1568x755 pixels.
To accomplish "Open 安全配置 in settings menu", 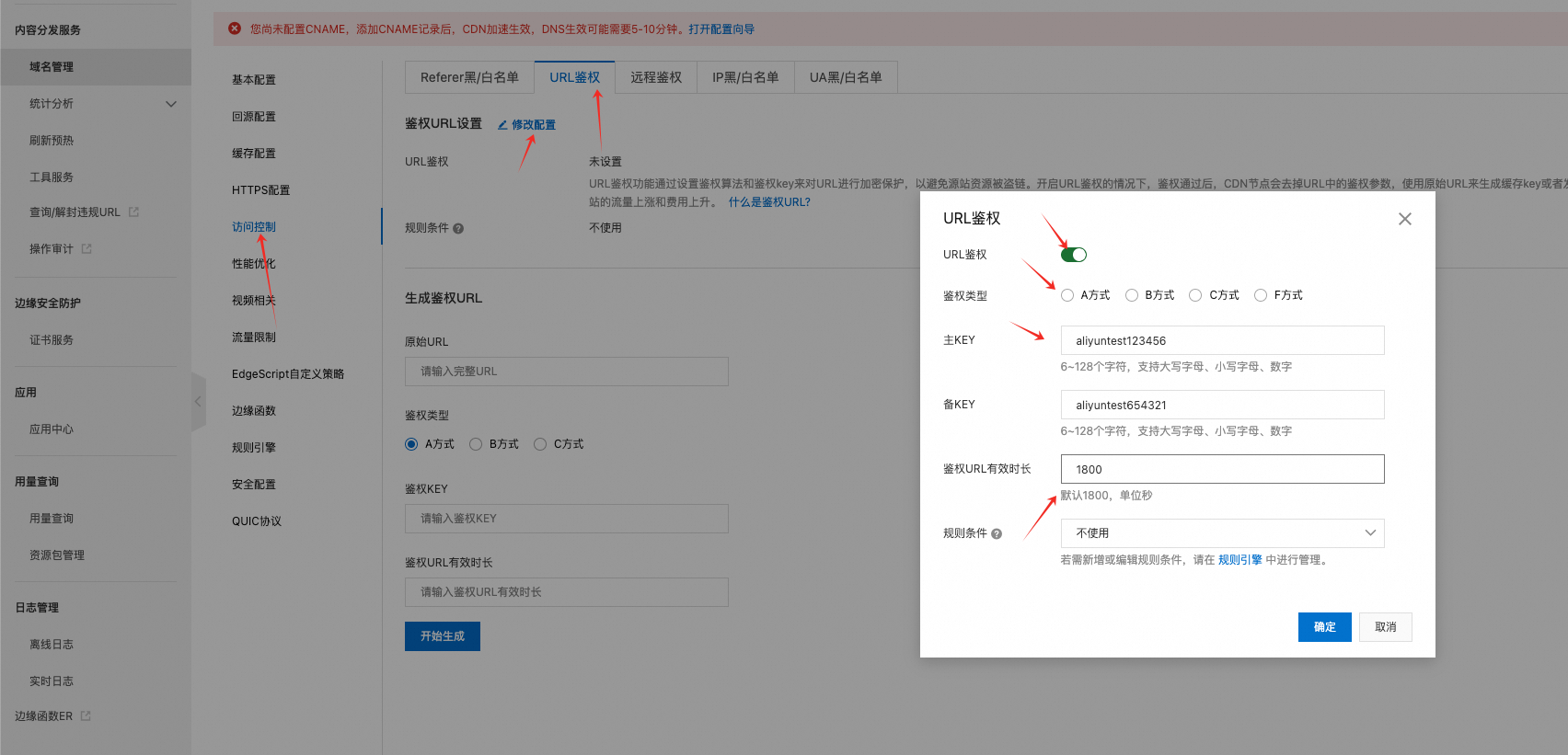I will (x=254, y=485).
